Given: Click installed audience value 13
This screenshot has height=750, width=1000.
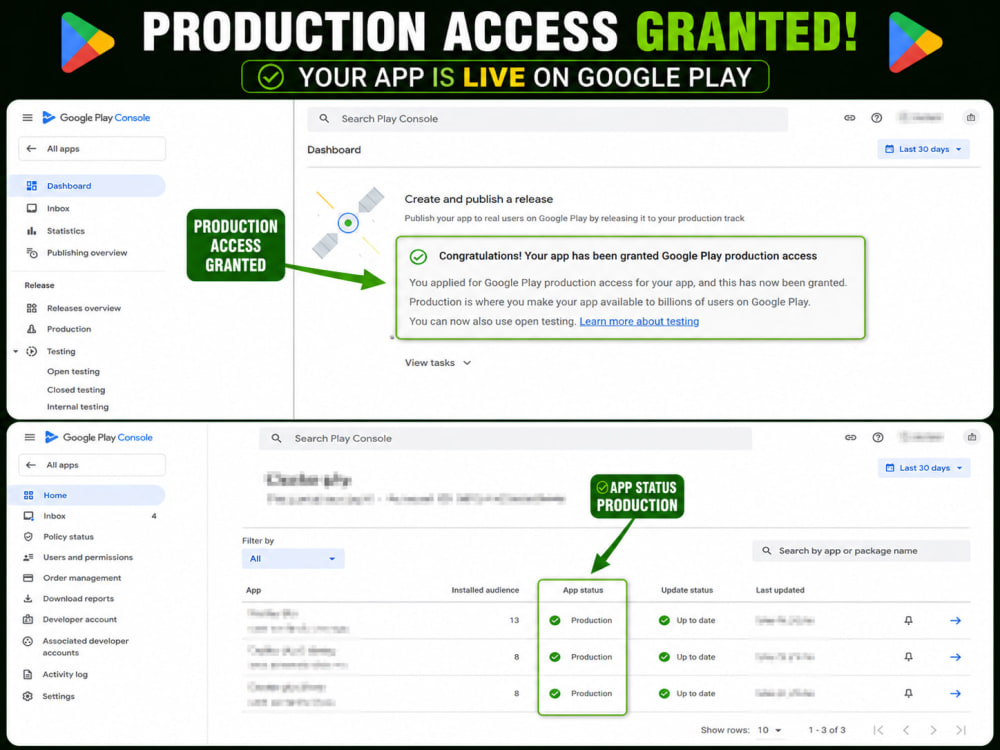Looking at the screenshot, I should click(514, 620).
